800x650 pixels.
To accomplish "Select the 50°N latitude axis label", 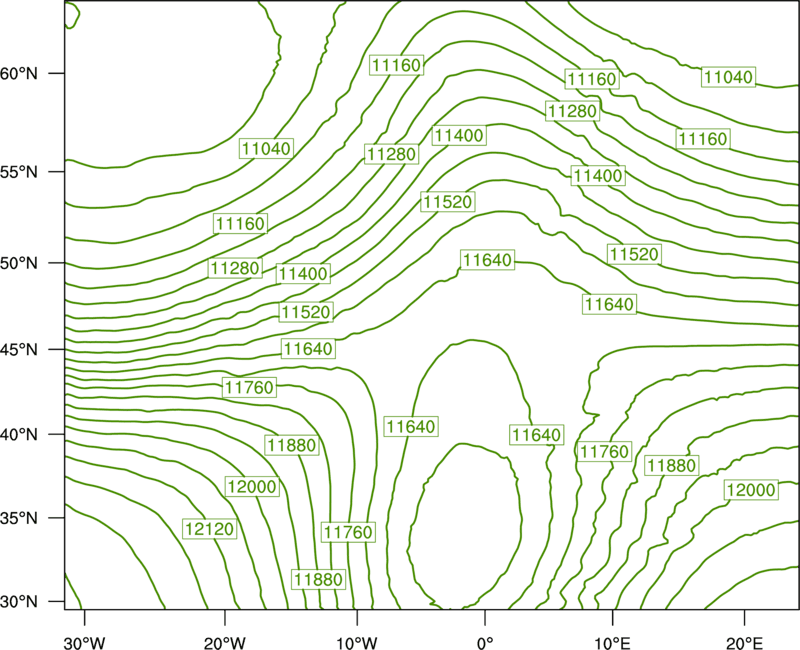I will pos(19,263).
